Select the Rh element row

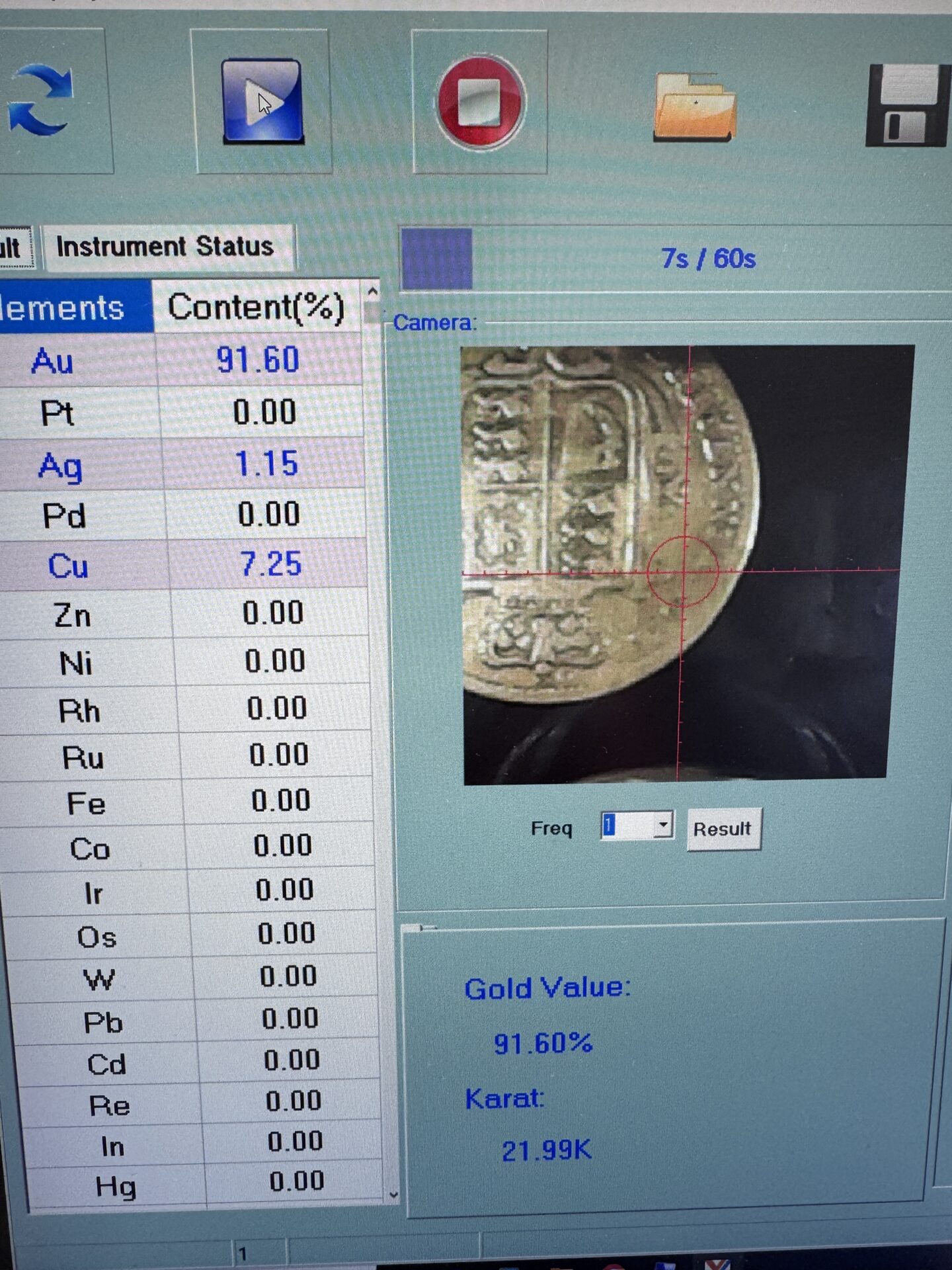point(186,708)
